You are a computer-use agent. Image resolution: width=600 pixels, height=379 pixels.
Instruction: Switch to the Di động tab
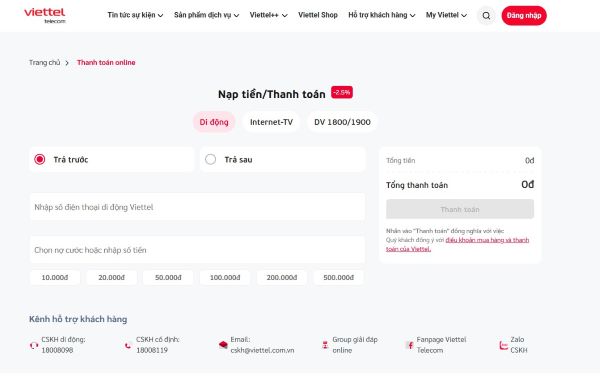[214, 122]
